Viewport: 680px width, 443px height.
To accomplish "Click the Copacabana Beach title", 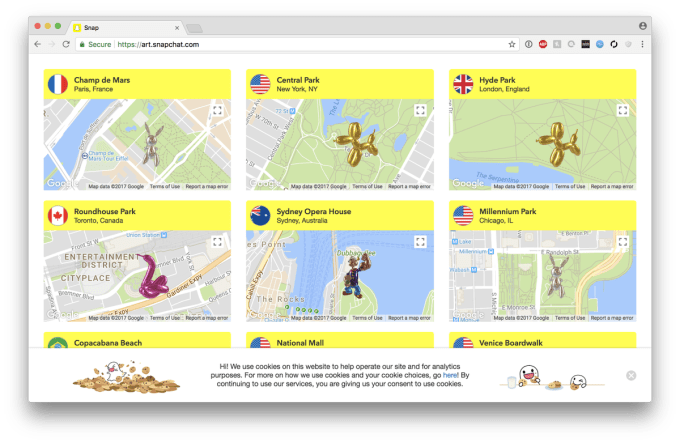I will [x=108, y=343].
